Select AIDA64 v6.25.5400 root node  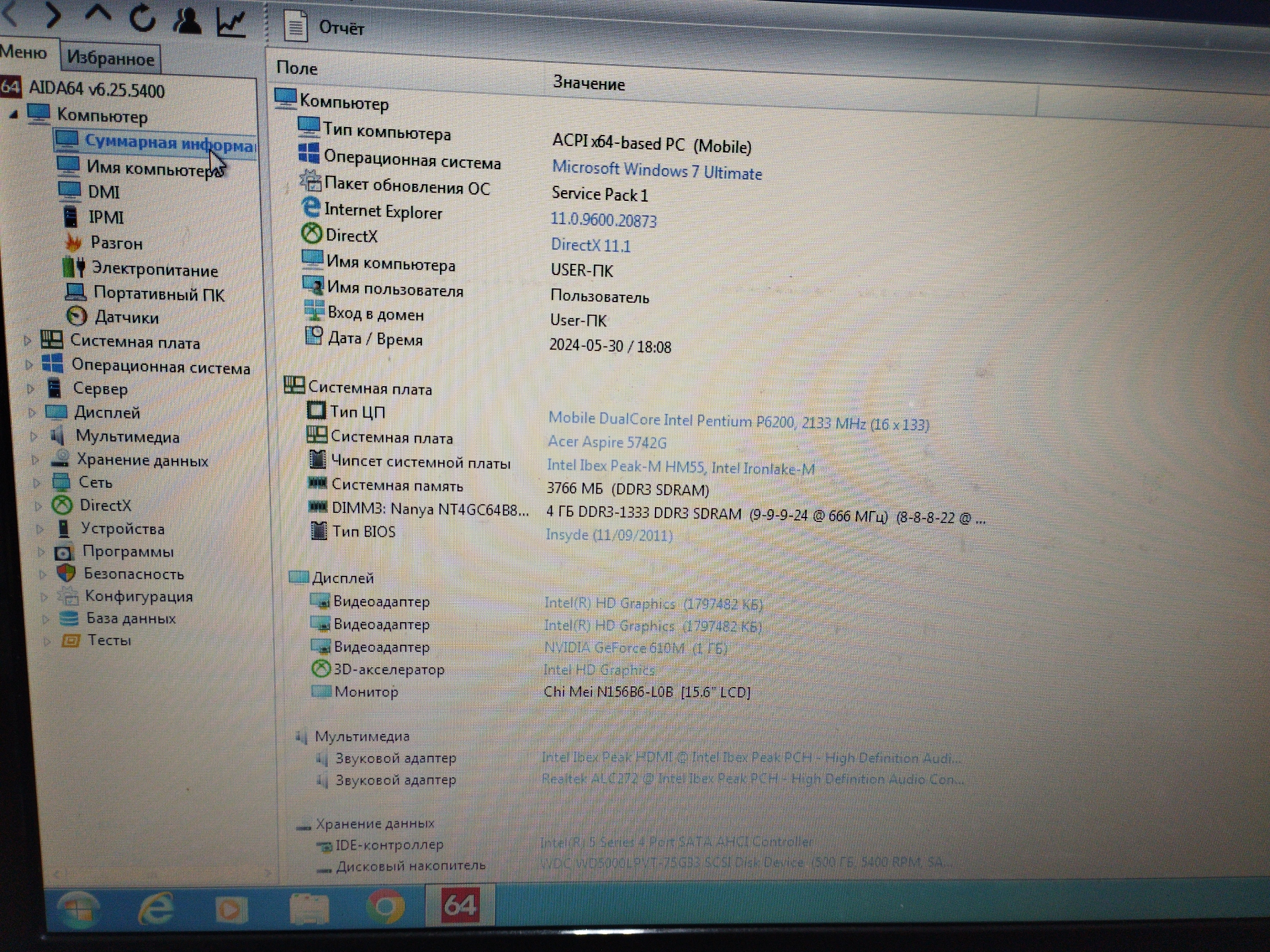(83, 89)
